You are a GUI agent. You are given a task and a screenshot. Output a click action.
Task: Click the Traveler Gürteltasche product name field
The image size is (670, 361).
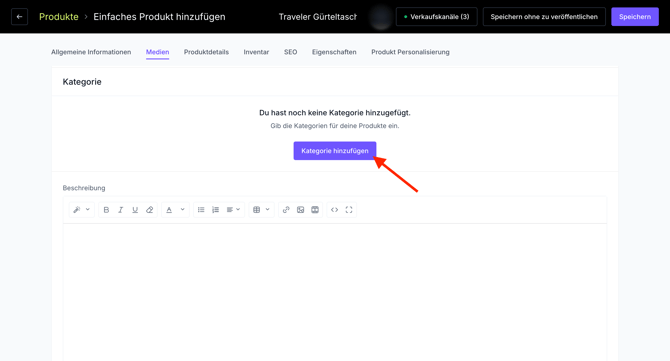pyautogui.click(x=317, y=17)
